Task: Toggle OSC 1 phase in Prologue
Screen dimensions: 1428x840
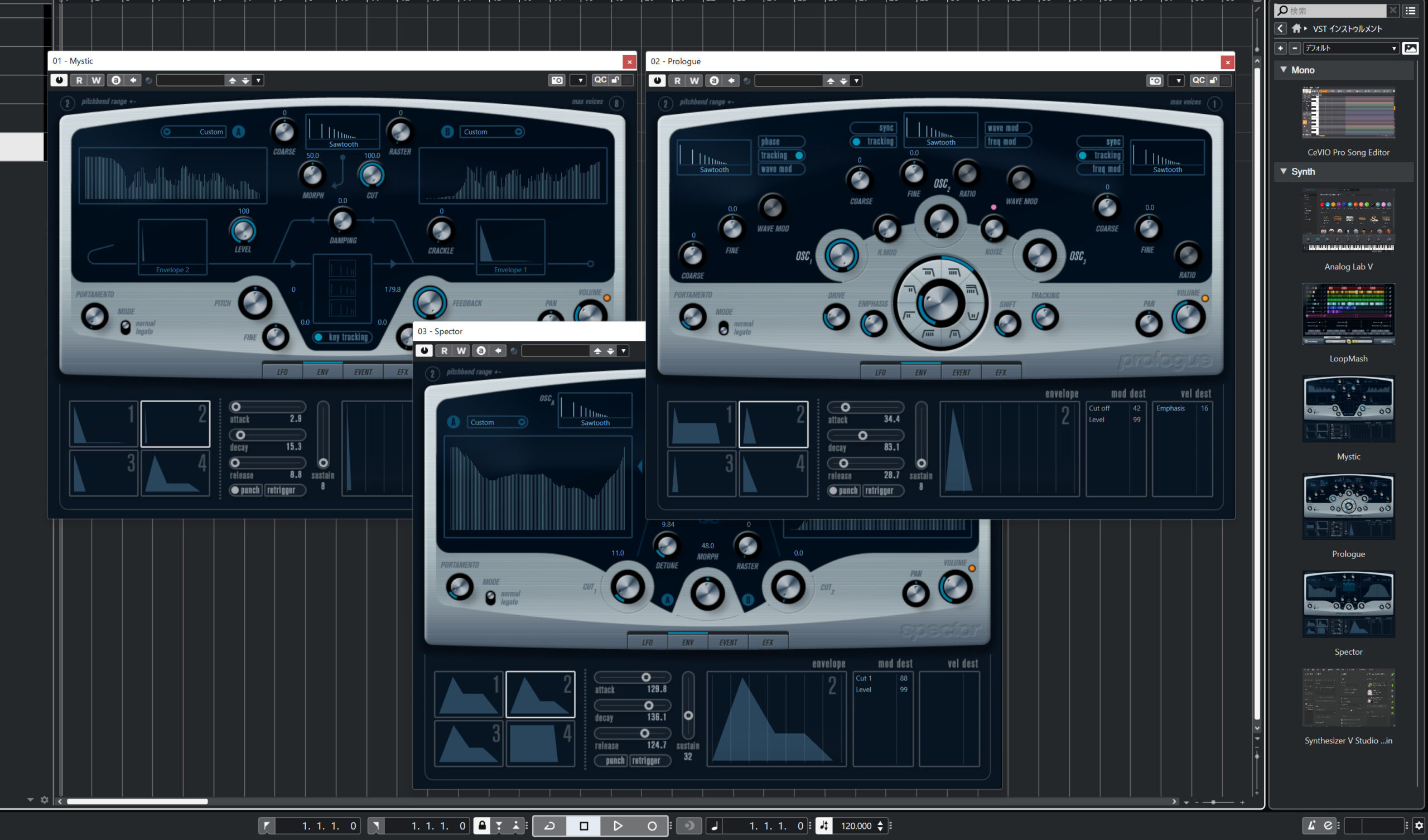Action: point(782,142)
